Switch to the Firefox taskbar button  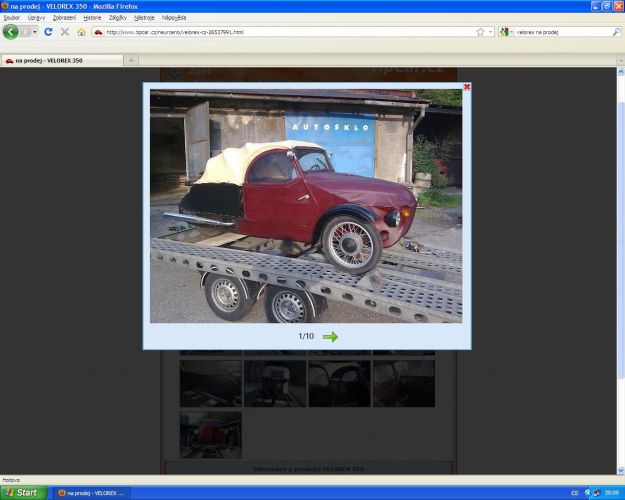[x=91, y=493]
